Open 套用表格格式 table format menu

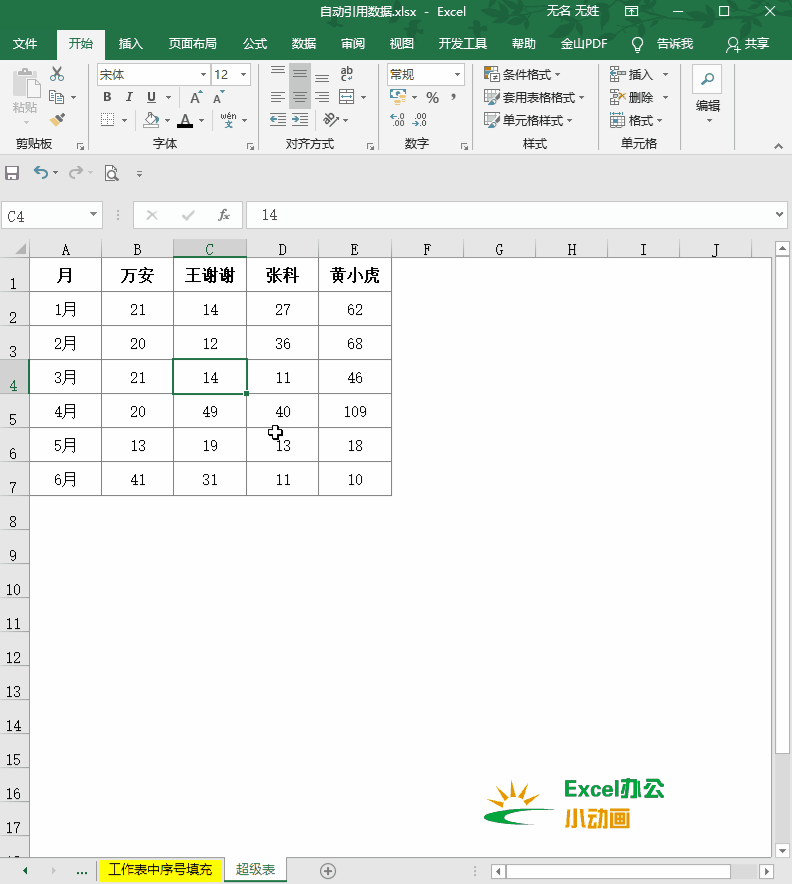pos(534,98)
